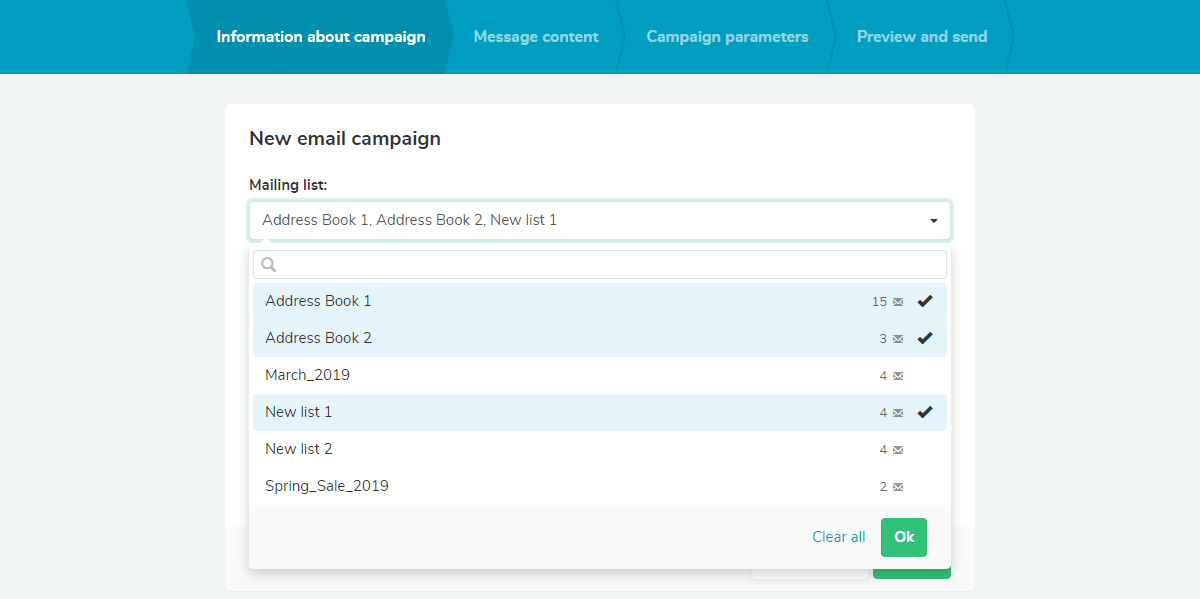Click envelope icon in March_2019 row

898,376
